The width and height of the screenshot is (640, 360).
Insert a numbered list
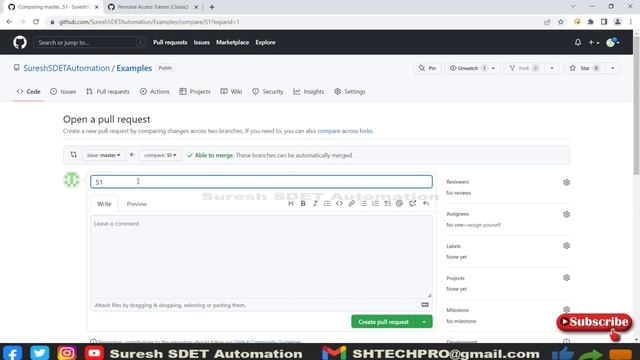click(x=375, y=203)
